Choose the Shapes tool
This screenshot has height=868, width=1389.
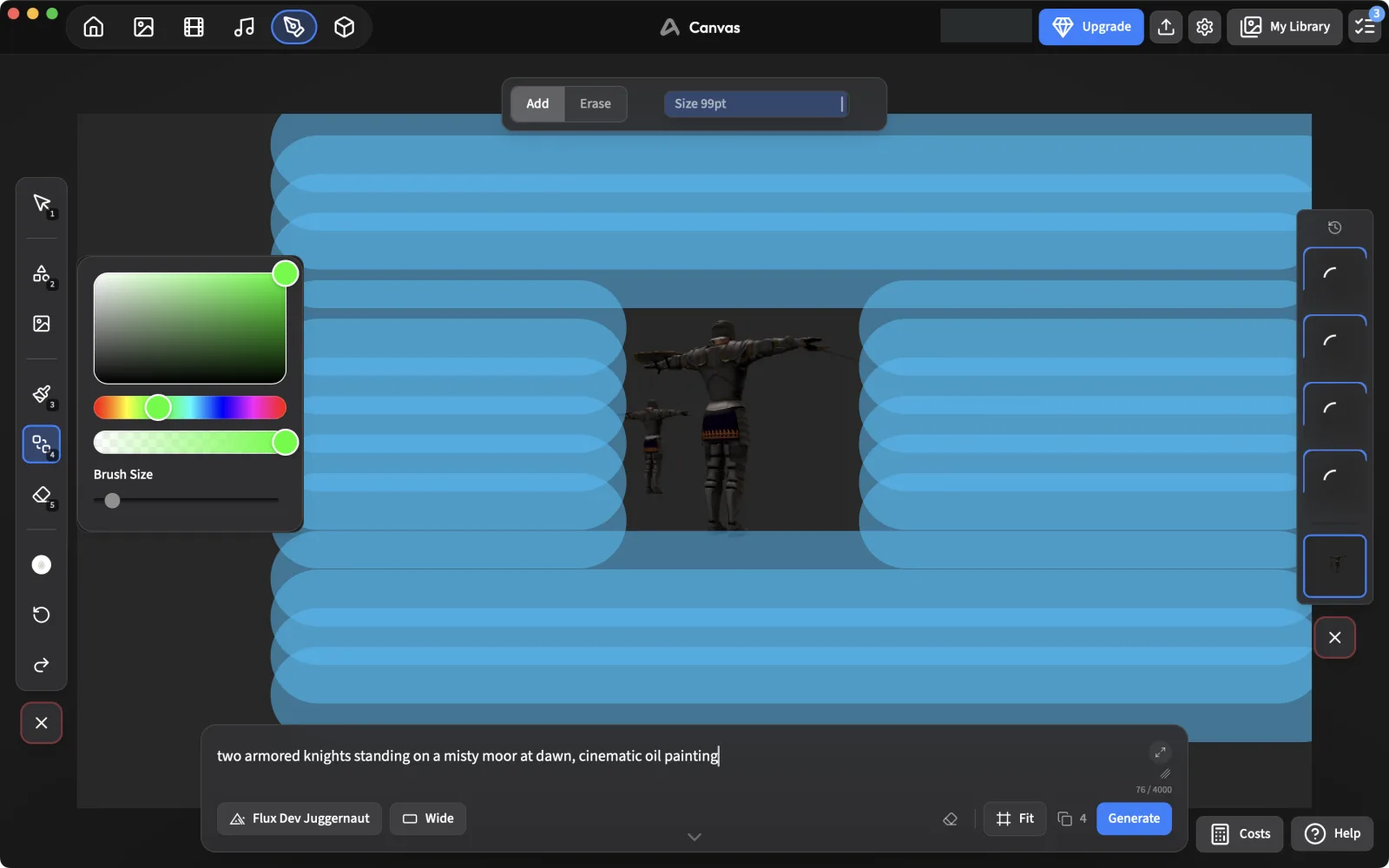(x=42, y=274)
